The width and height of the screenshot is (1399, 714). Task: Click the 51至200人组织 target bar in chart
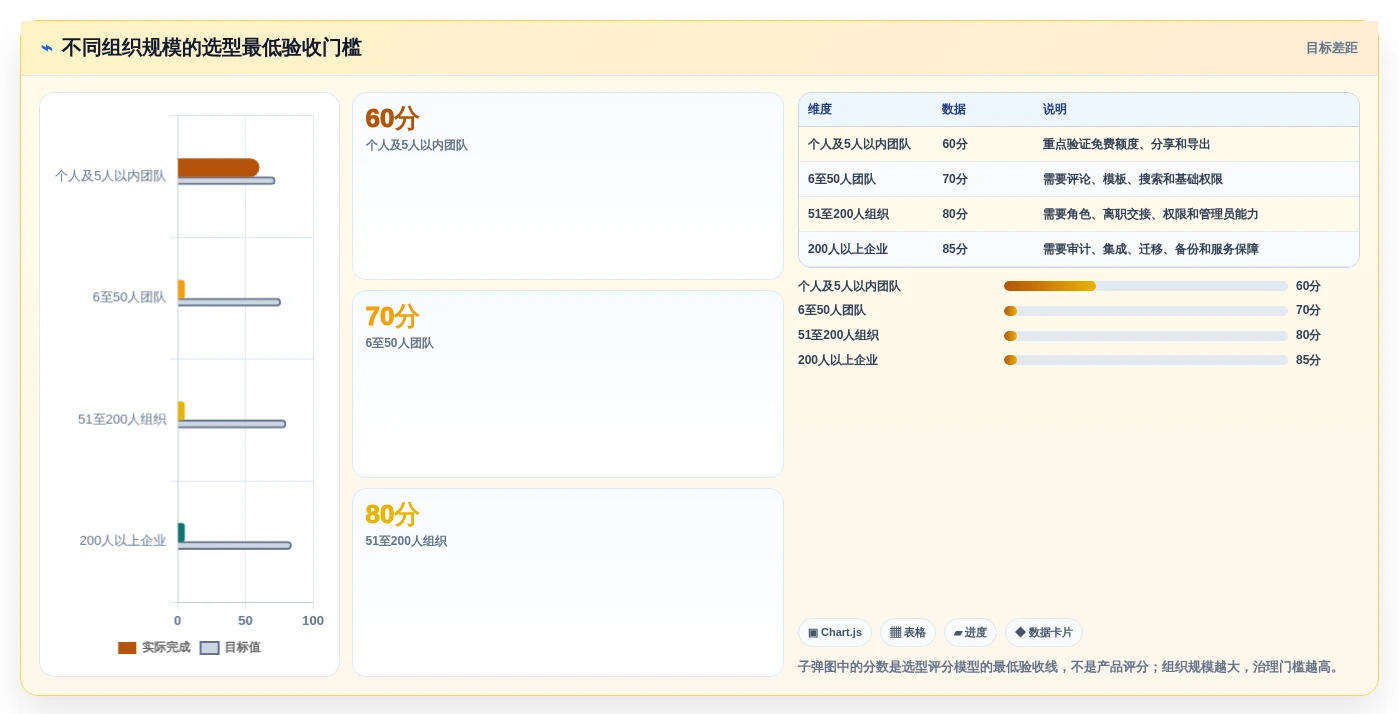(232, 424)
